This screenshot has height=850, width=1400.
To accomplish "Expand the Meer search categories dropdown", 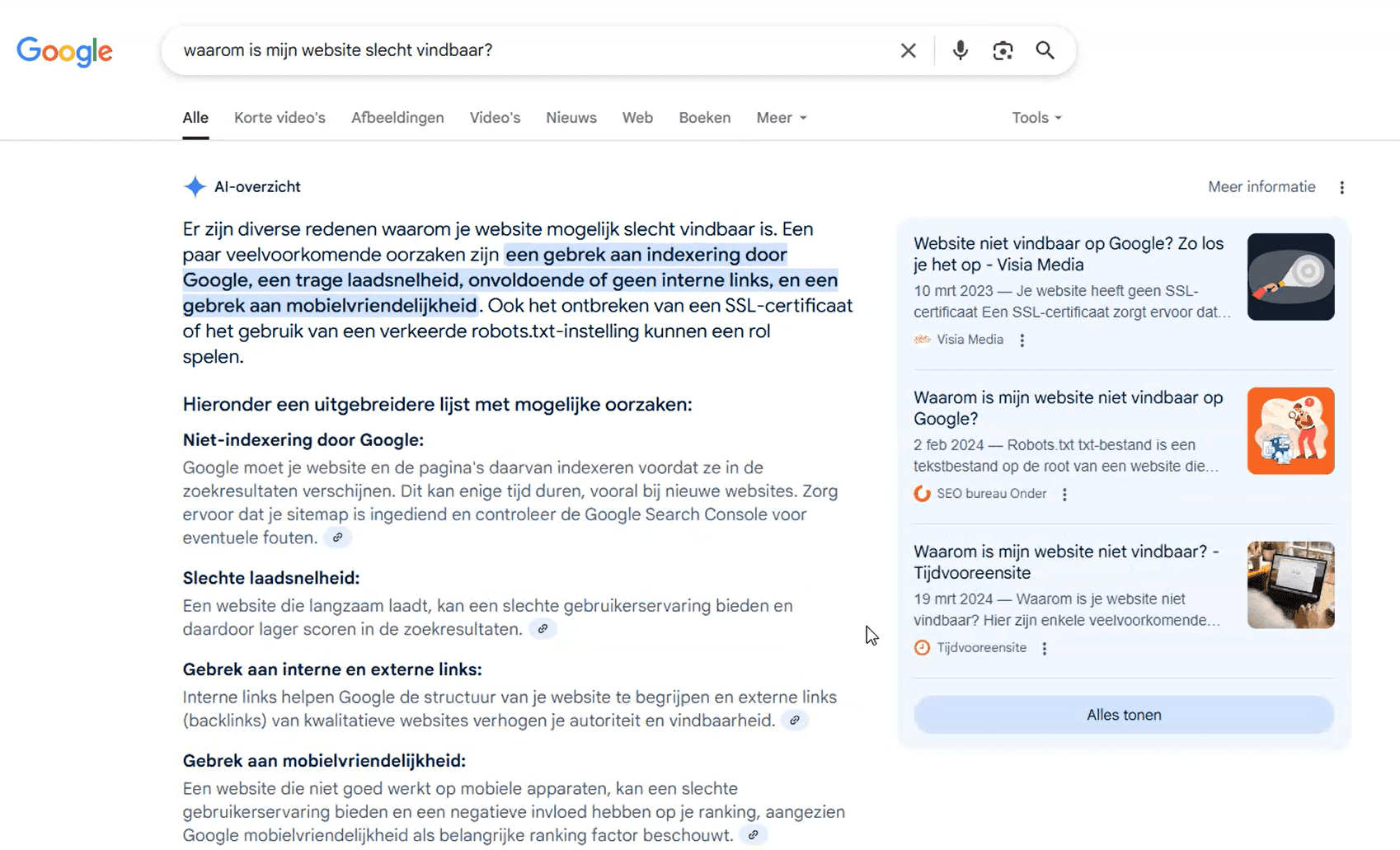I will click(781, 118).
